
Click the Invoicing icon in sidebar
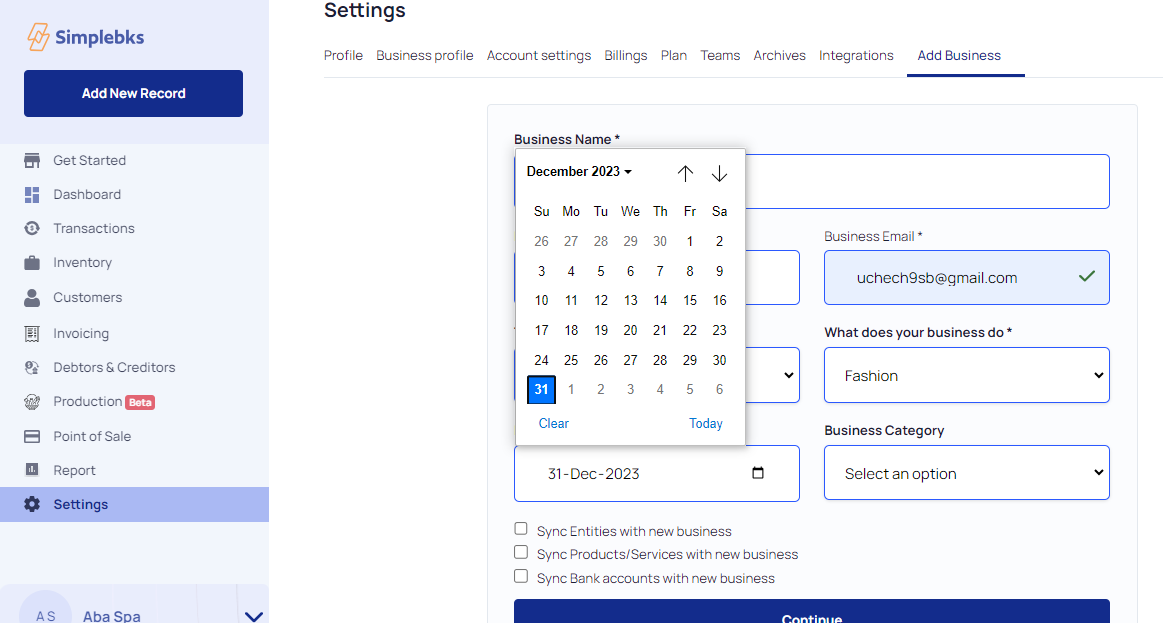tap(32, 334)
